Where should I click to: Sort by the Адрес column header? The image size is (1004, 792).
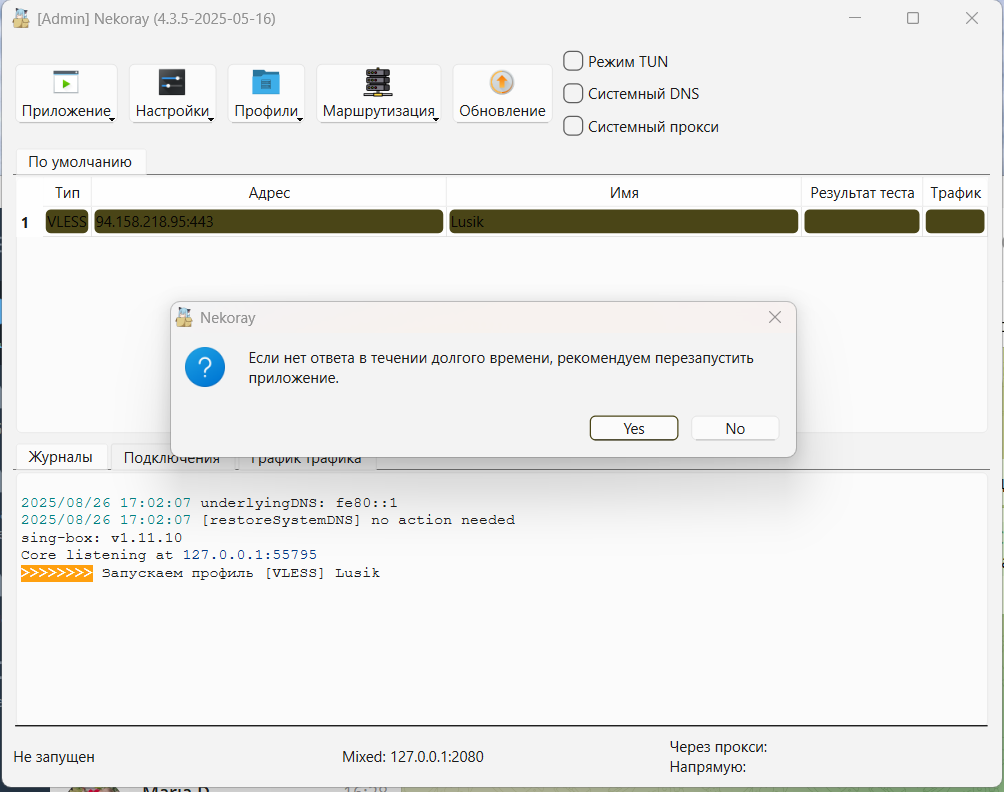point(269,193)
